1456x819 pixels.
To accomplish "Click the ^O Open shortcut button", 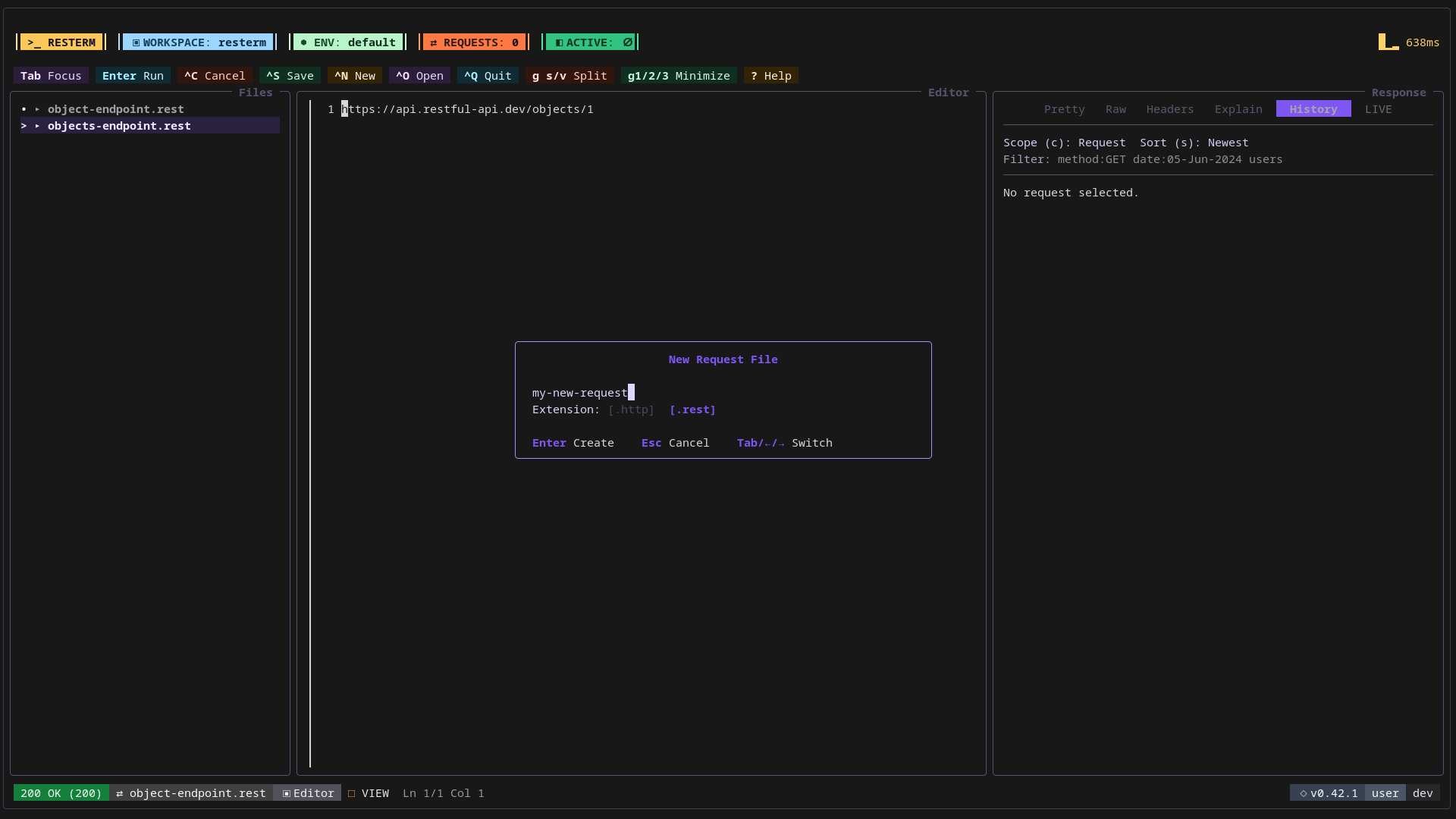I will point(419,76).
